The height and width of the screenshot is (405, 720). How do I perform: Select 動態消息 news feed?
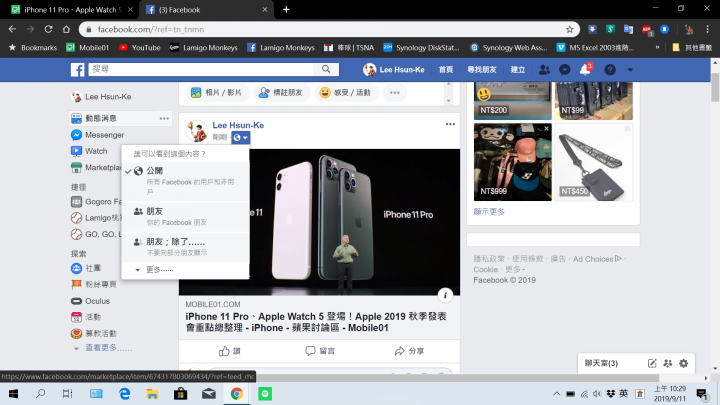tap(101, 118)
